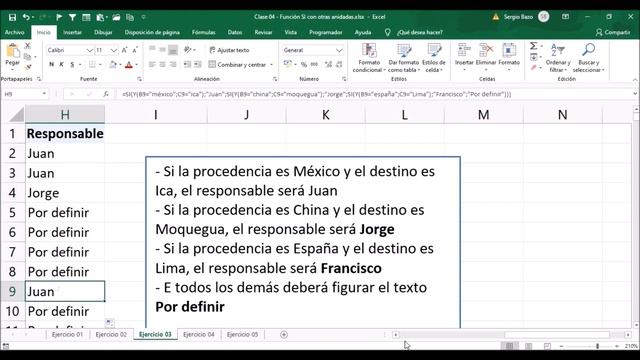Click the fx insert function icon
The width and height of the screenshot is (640, 360).
(x=106, y=94)
